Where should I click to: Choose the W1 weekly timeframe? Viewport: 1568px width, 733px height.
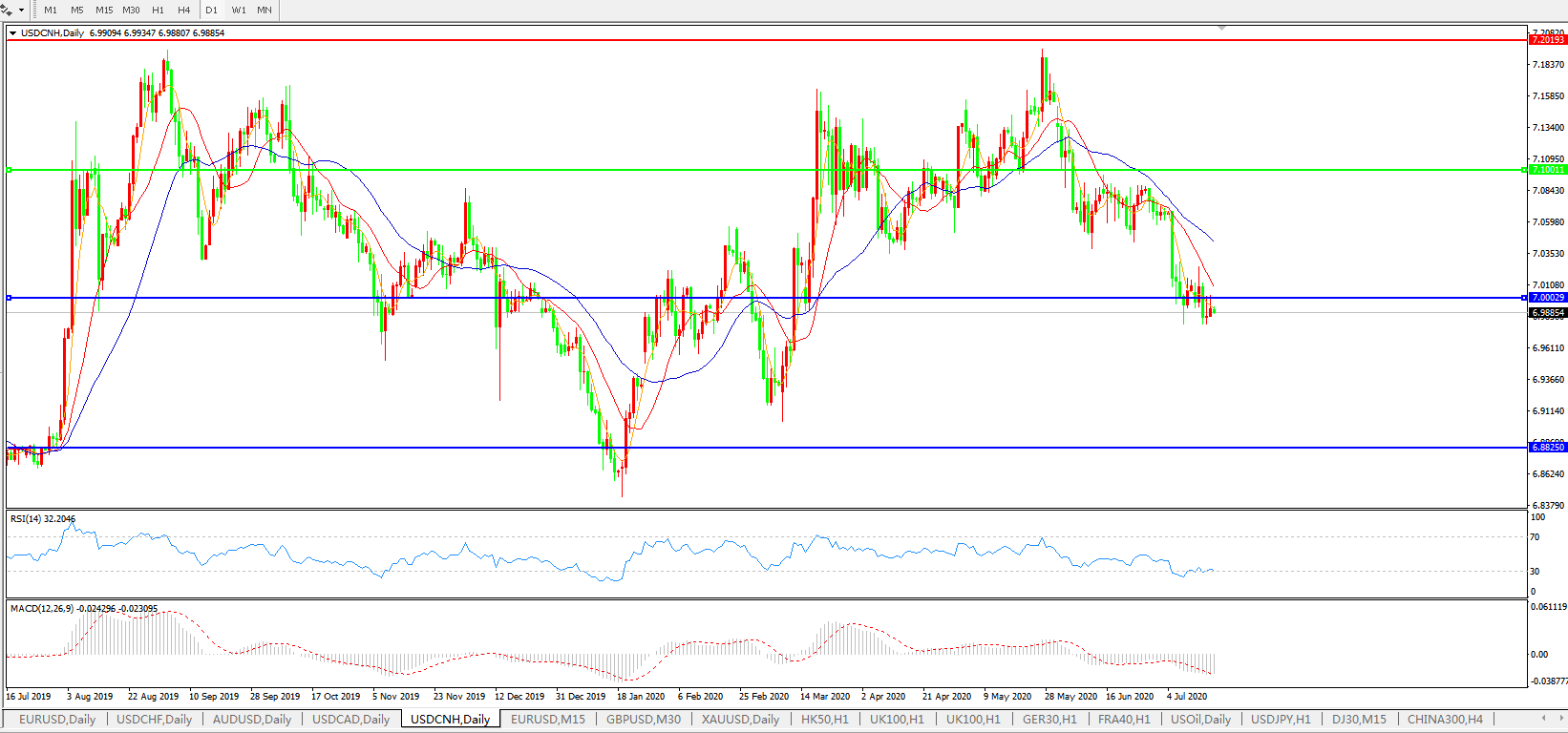[x=239, y=10]
